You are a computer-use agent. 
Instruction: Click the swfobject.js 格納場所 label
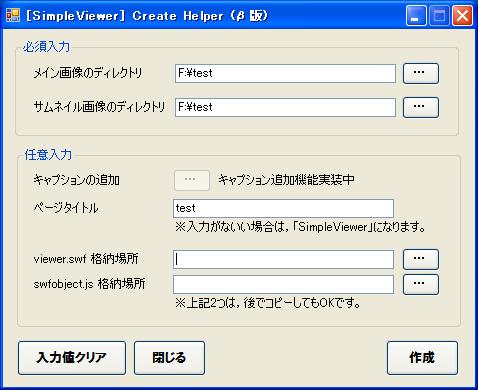[89, 284]
